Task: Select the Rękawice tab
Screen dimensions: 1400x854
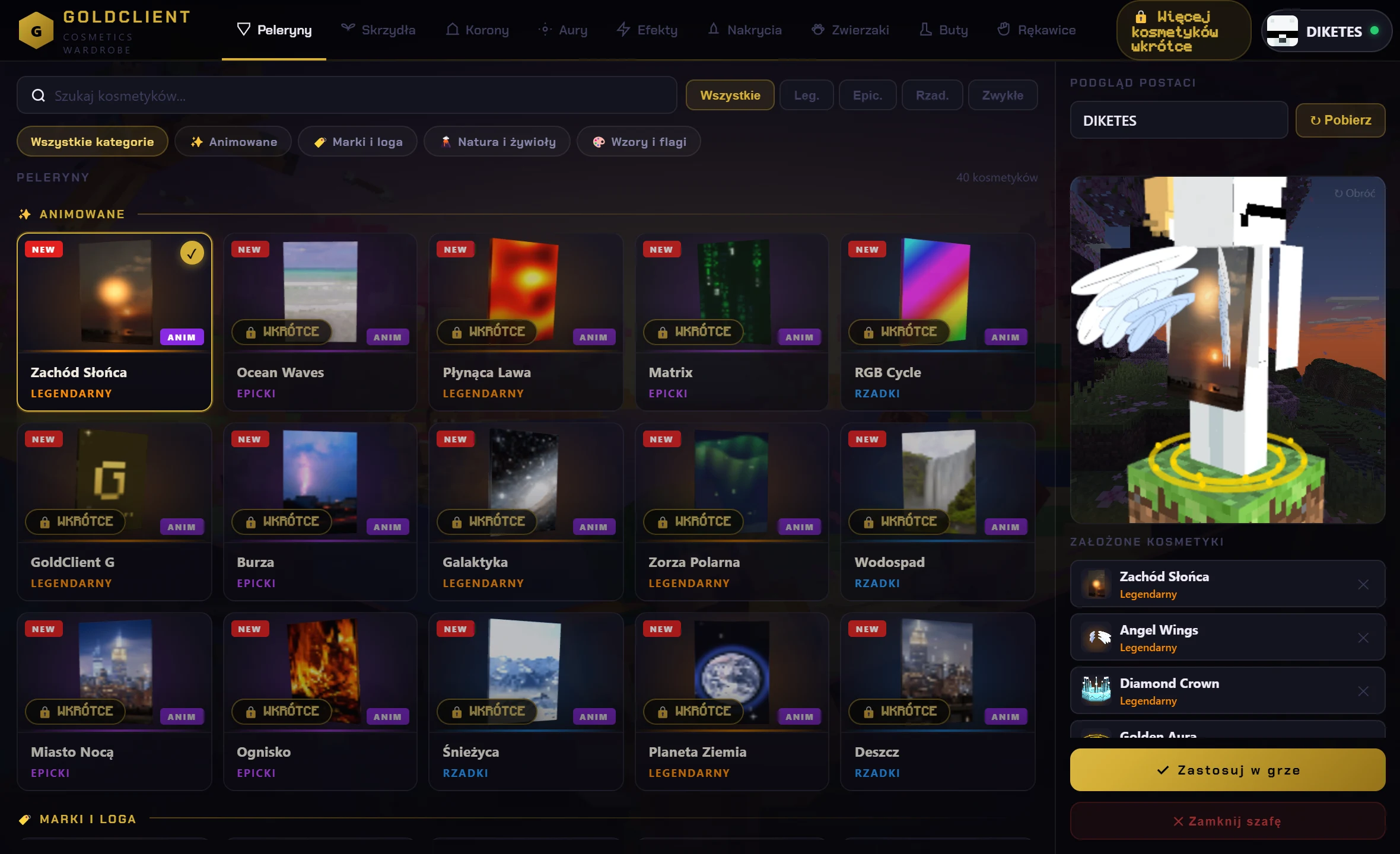Action: point(1036,30)
